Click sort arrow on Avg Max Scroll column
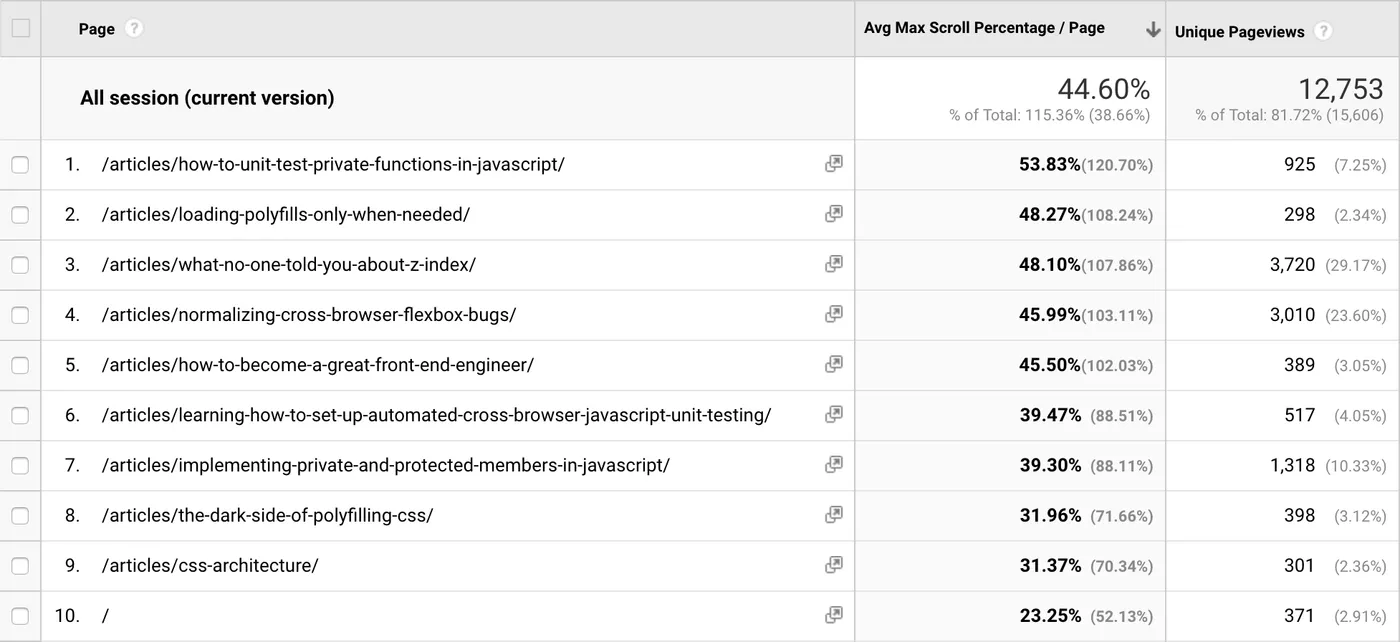1400x642 pixels. [x=1152, y=30]
